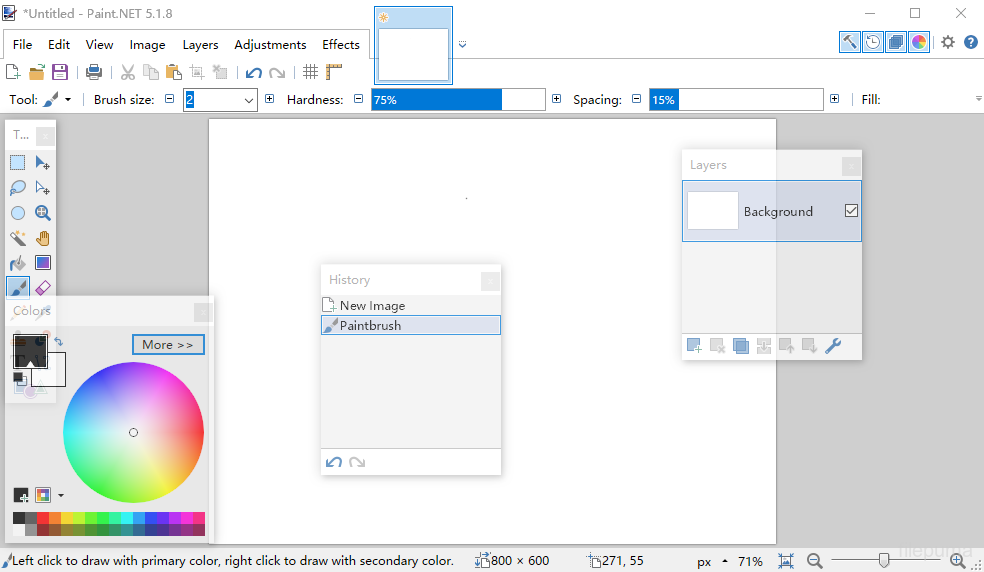Screen dimensions: 984x572
Task: Select the Ellipse Select tool
Action: pos(18,213)
